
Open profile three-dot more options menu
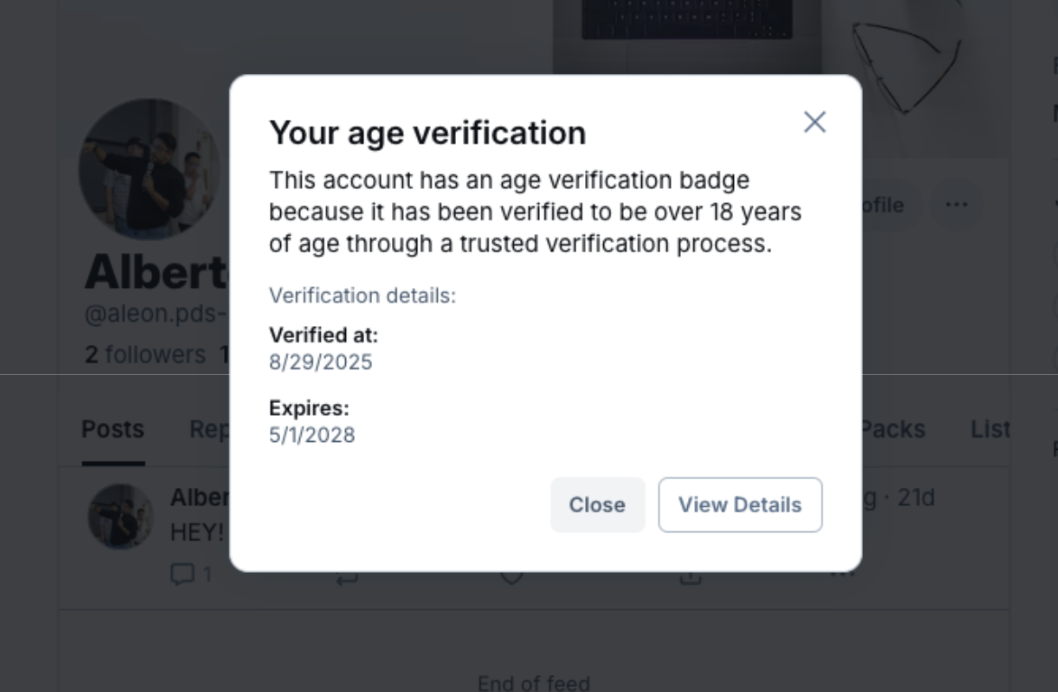tap(956, 205)
